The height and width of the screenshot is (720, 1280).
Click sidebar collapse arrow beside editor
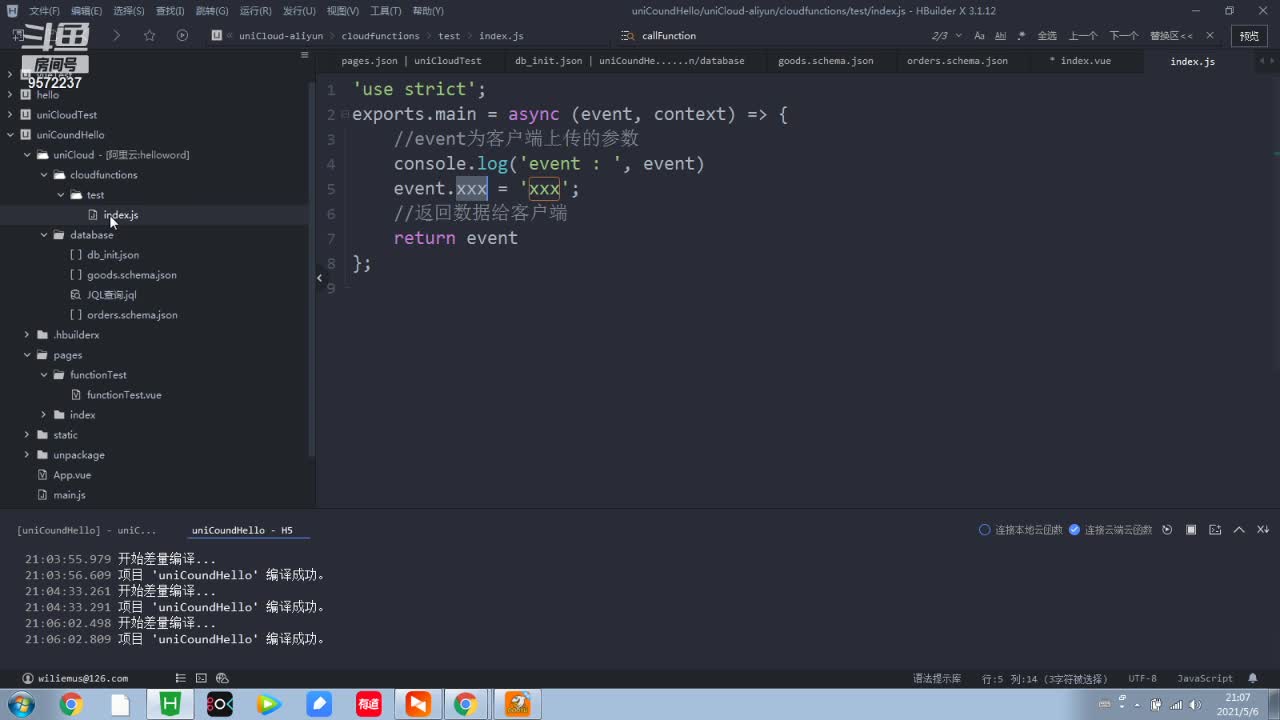319,278
